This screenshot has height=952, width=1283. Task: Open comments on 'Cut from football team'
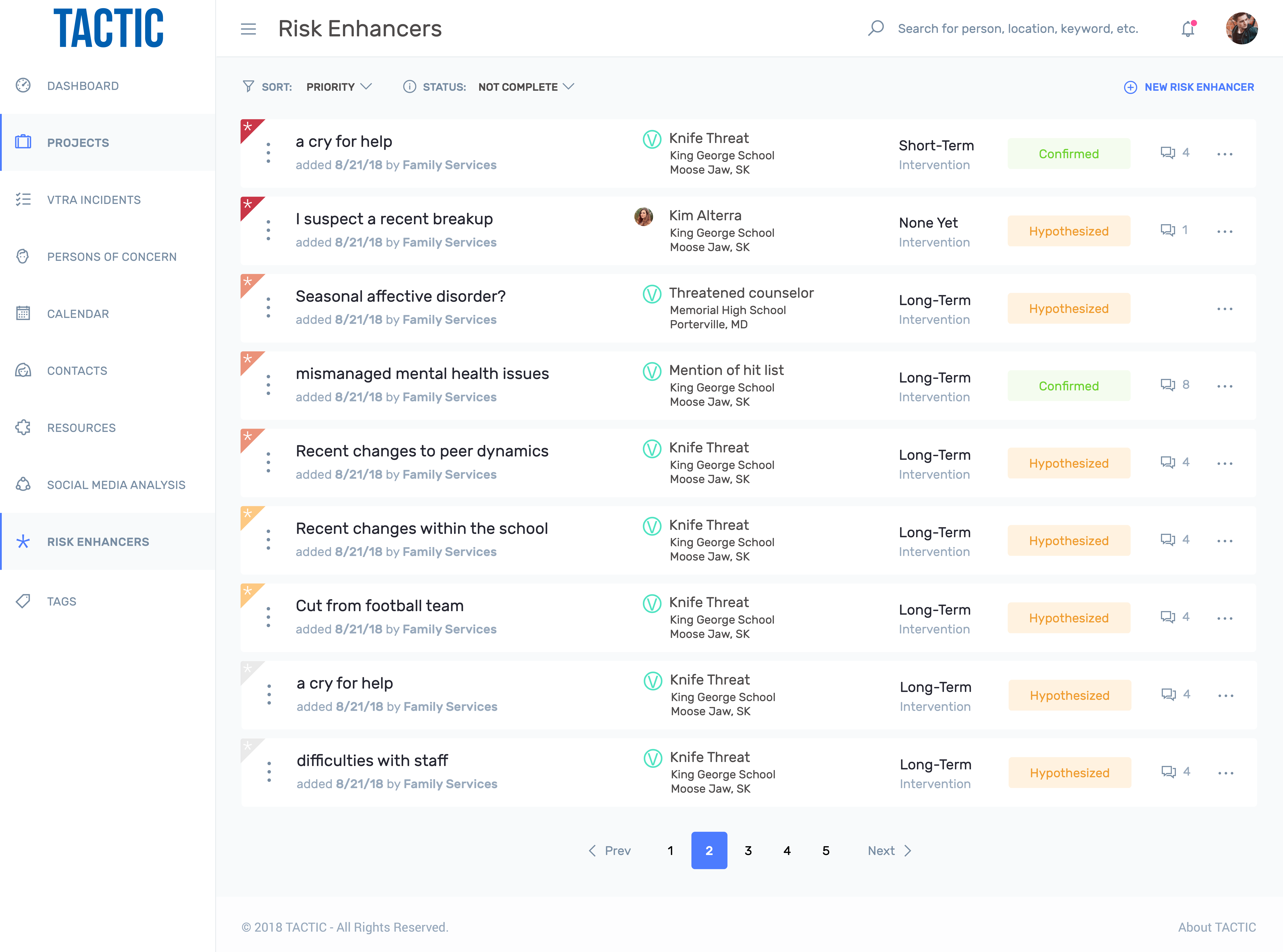[1175, 617]
